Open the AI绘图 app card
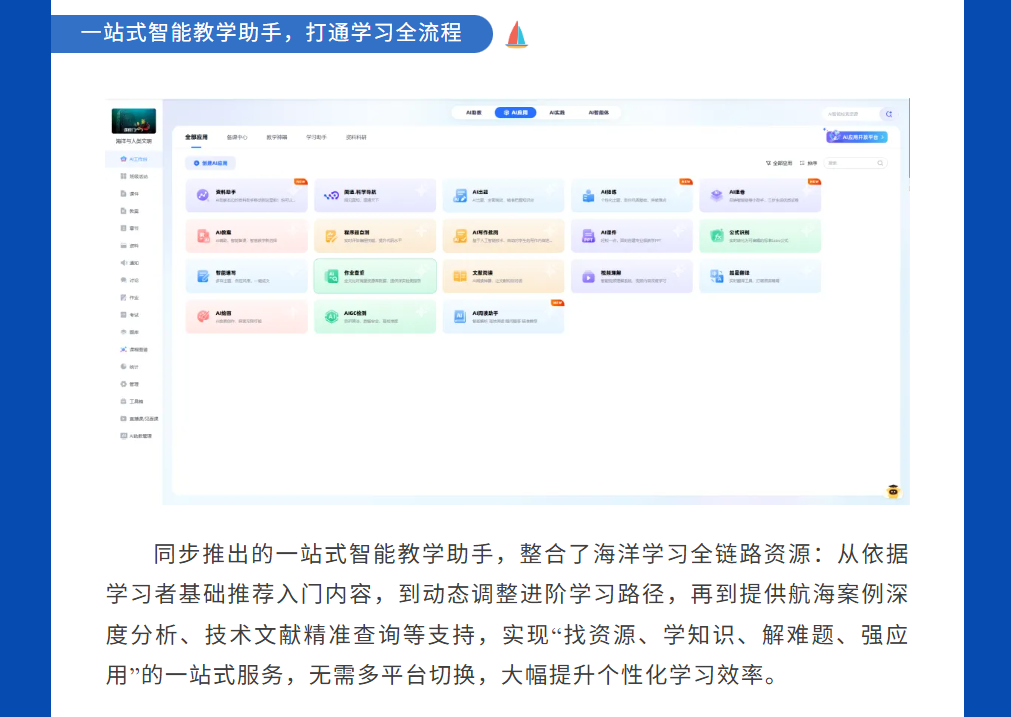This screenshot has height=717, width=1011. (246, 317)
